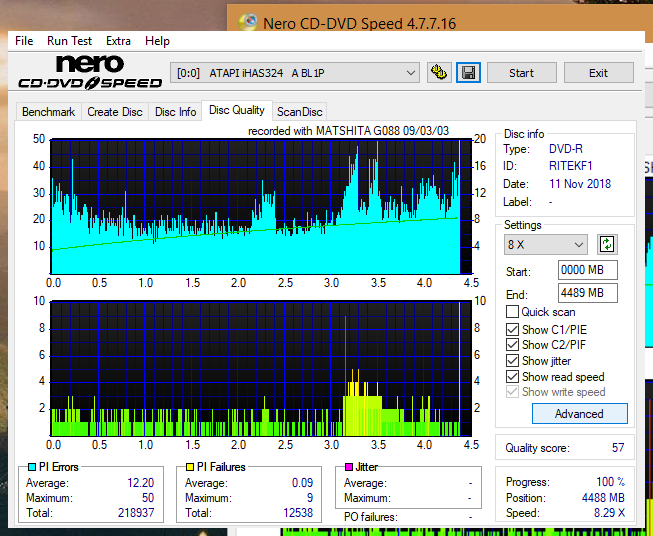Image resolution: width=653 pixels, height=536 pixels.
Task: Switch to the ScanDisc tab
Action: (x=300, y=112)
